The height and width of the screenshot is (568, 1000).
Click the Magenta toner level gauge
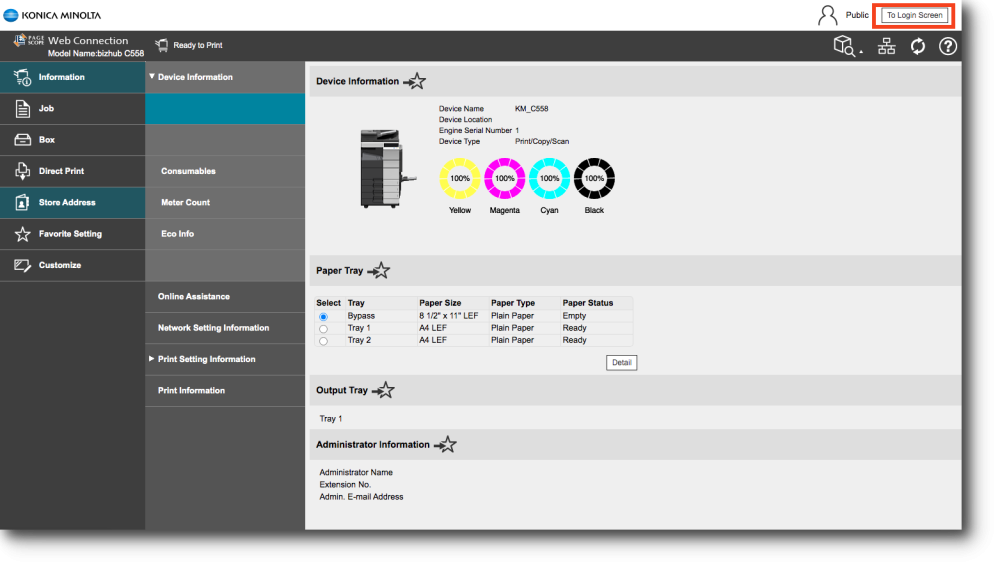[504, 178]
